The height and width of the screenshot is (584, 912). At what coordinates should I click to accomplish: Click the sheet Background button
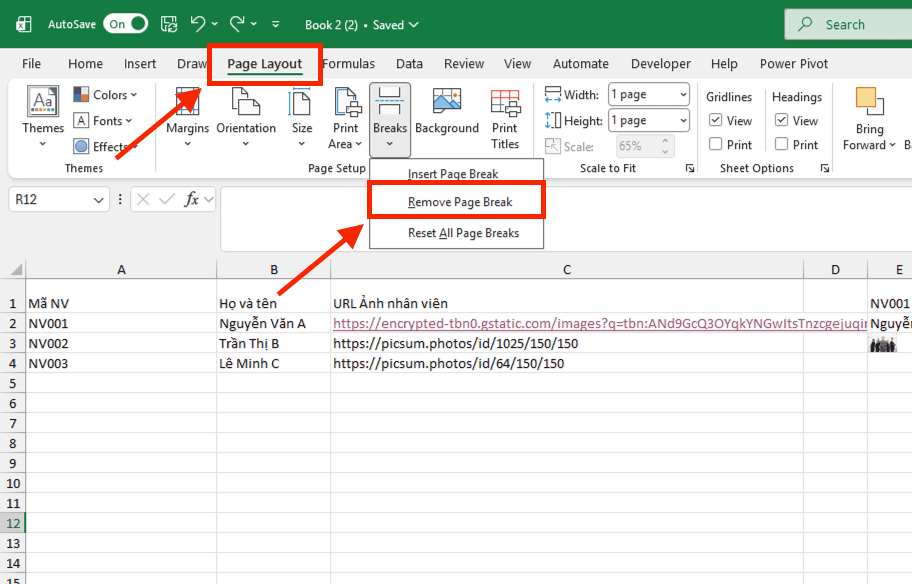coord(447,112)
